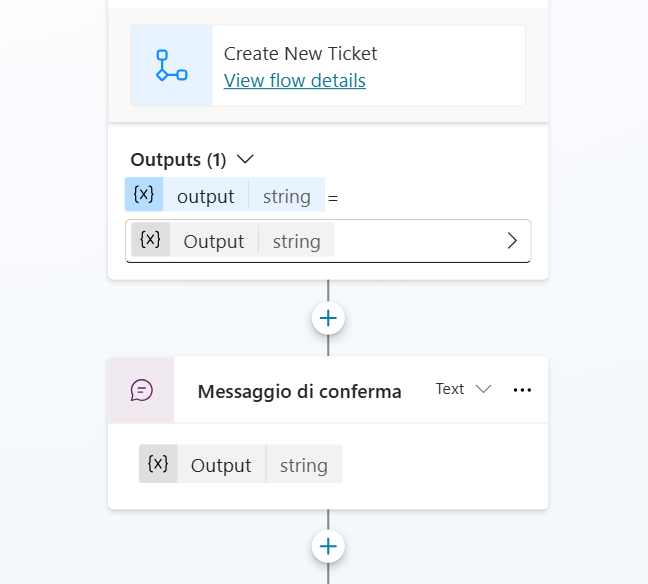The width and height of the screenshot is (648, 584).
Task: Click the message node speech bubble icon
Action: tap(142, 390)
